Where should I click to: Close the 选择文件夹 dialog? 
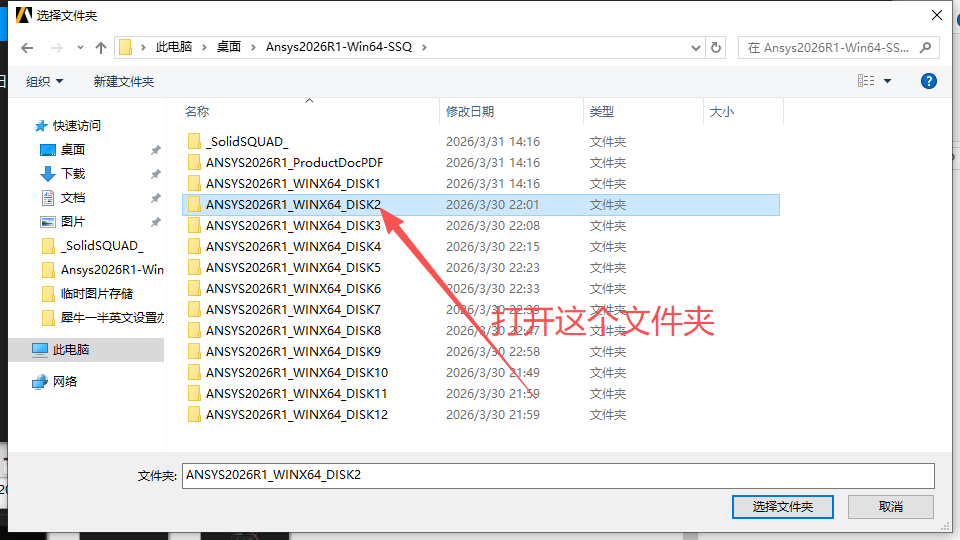(937, 15)
